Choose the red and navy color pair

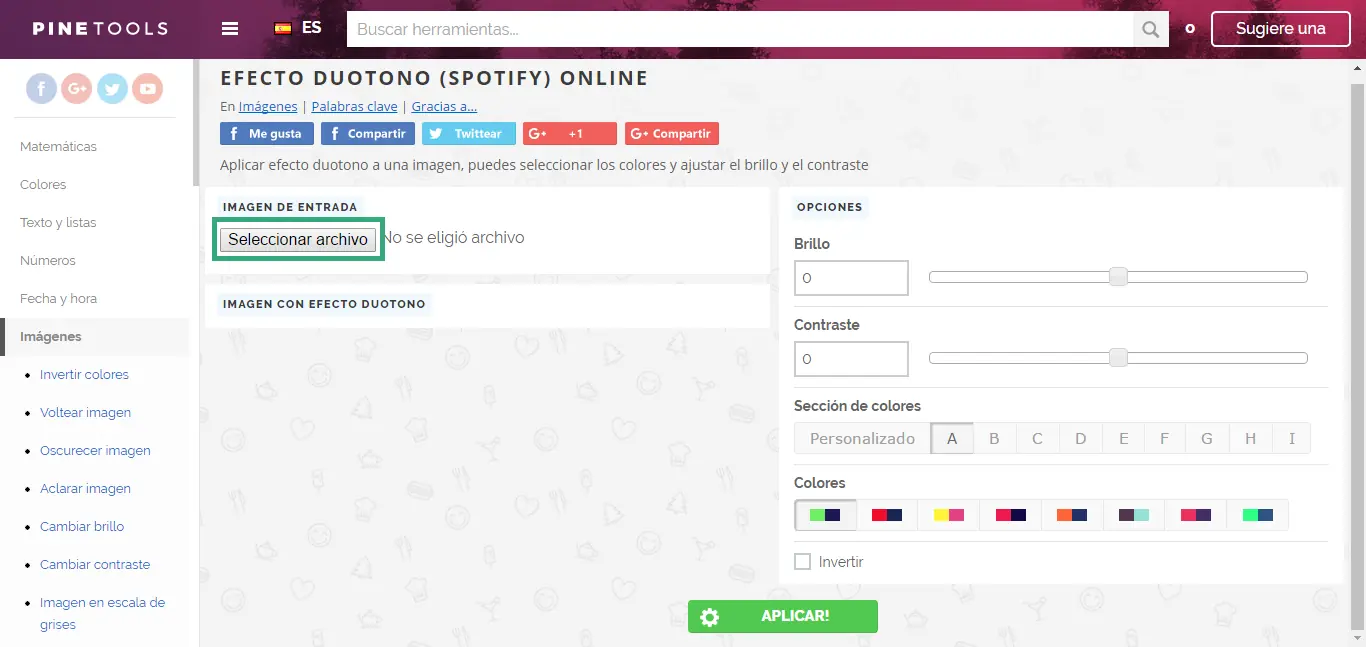pos(887,515)
